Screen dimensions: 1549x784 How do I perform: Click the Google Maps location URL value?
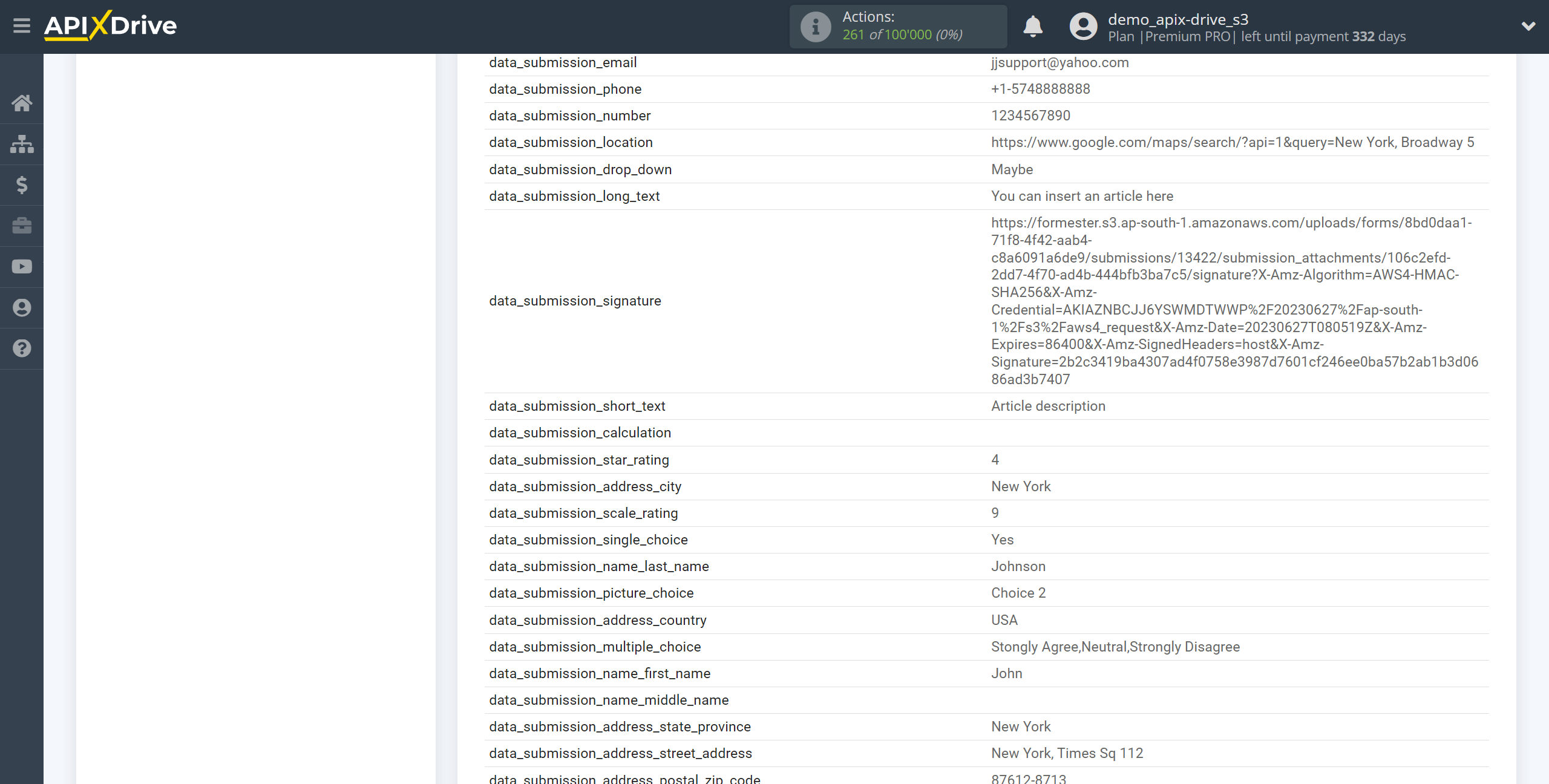(x=1233, y=142)
